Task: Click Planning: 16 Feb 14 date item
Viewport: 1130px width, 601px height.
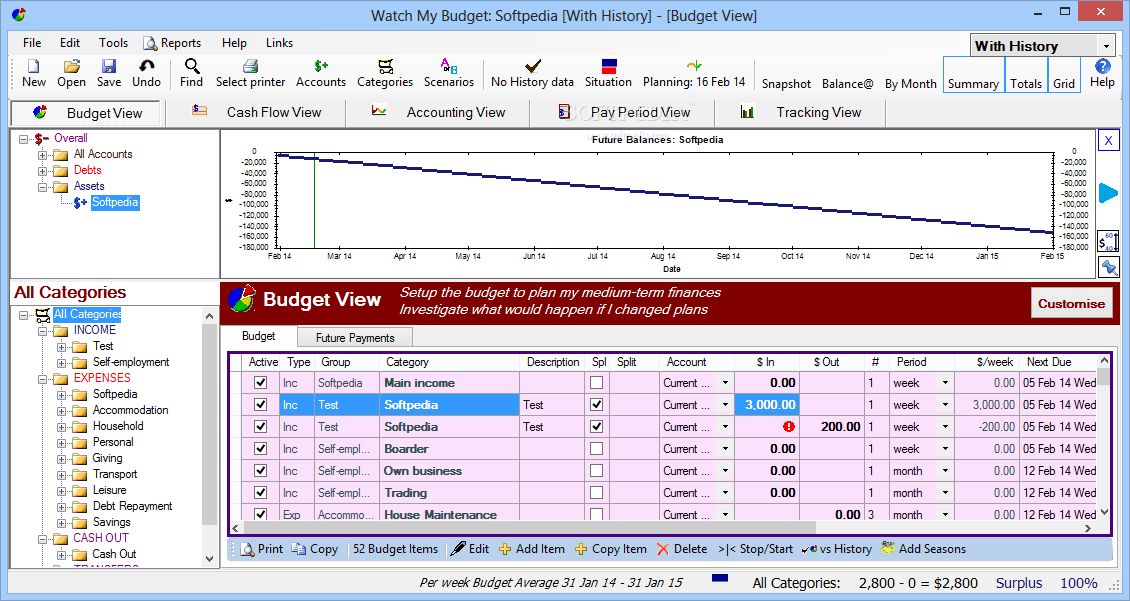Action: coord(694,74)
